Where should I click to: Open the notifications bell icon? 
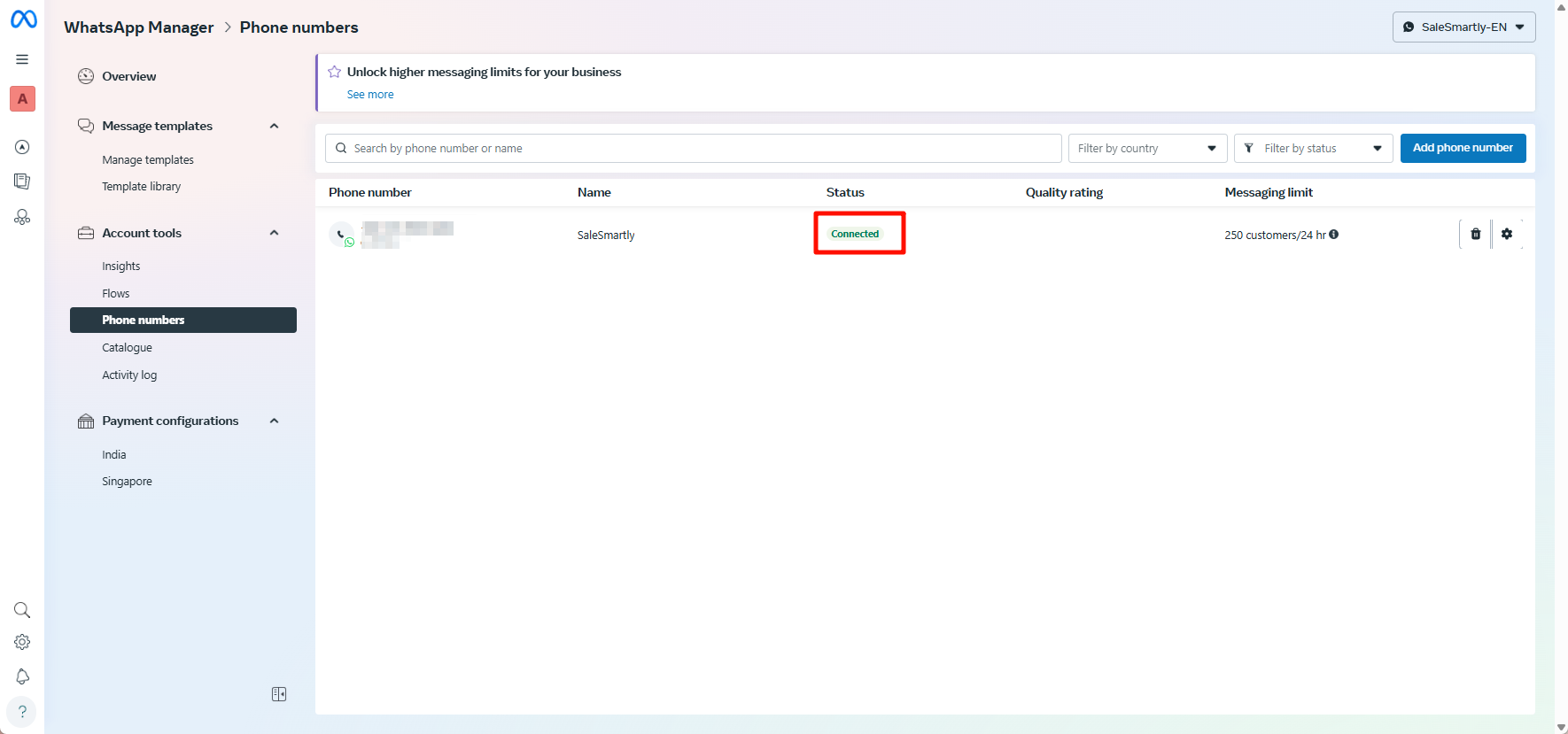tap(22, 676)
